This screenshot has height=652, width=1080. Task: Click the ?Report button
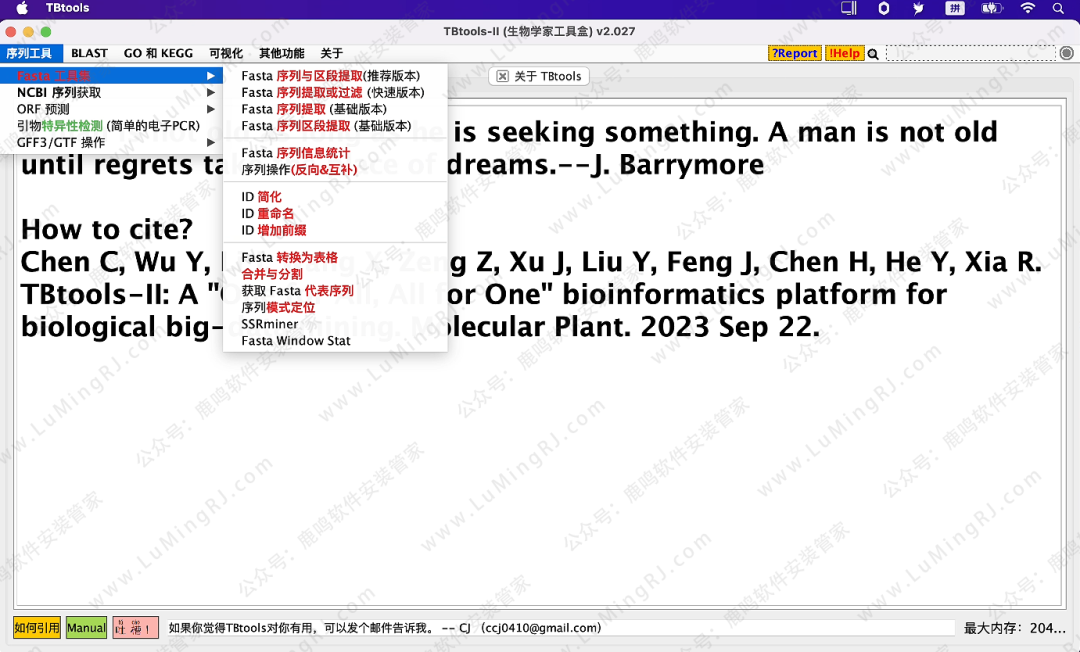(x=794, y=52)
